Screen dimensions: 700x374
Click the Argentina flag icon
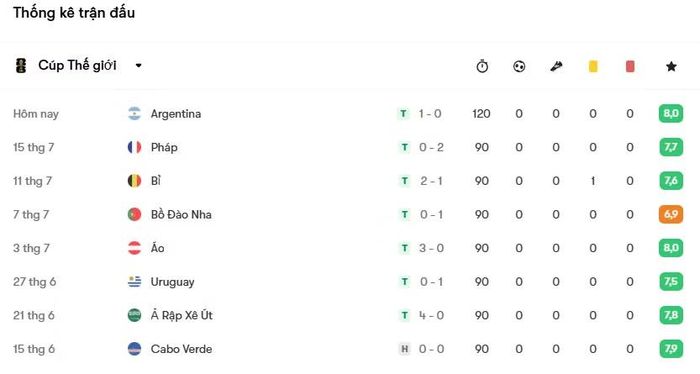[x=134, y=114]
